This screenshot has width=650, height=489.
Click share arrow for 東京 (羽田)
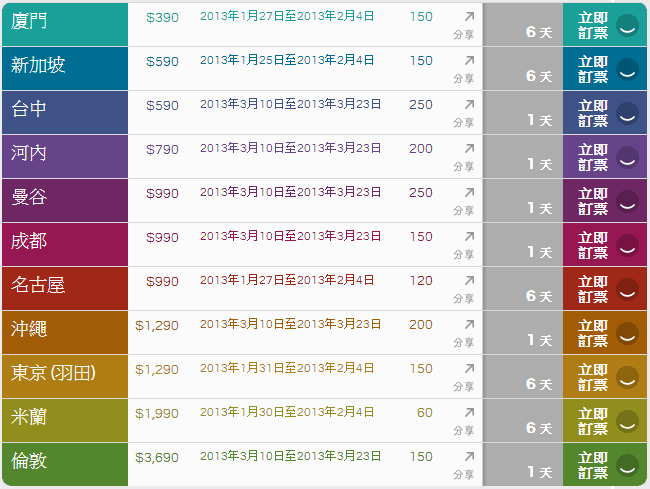pyautogui.click(x=469, y=369)
